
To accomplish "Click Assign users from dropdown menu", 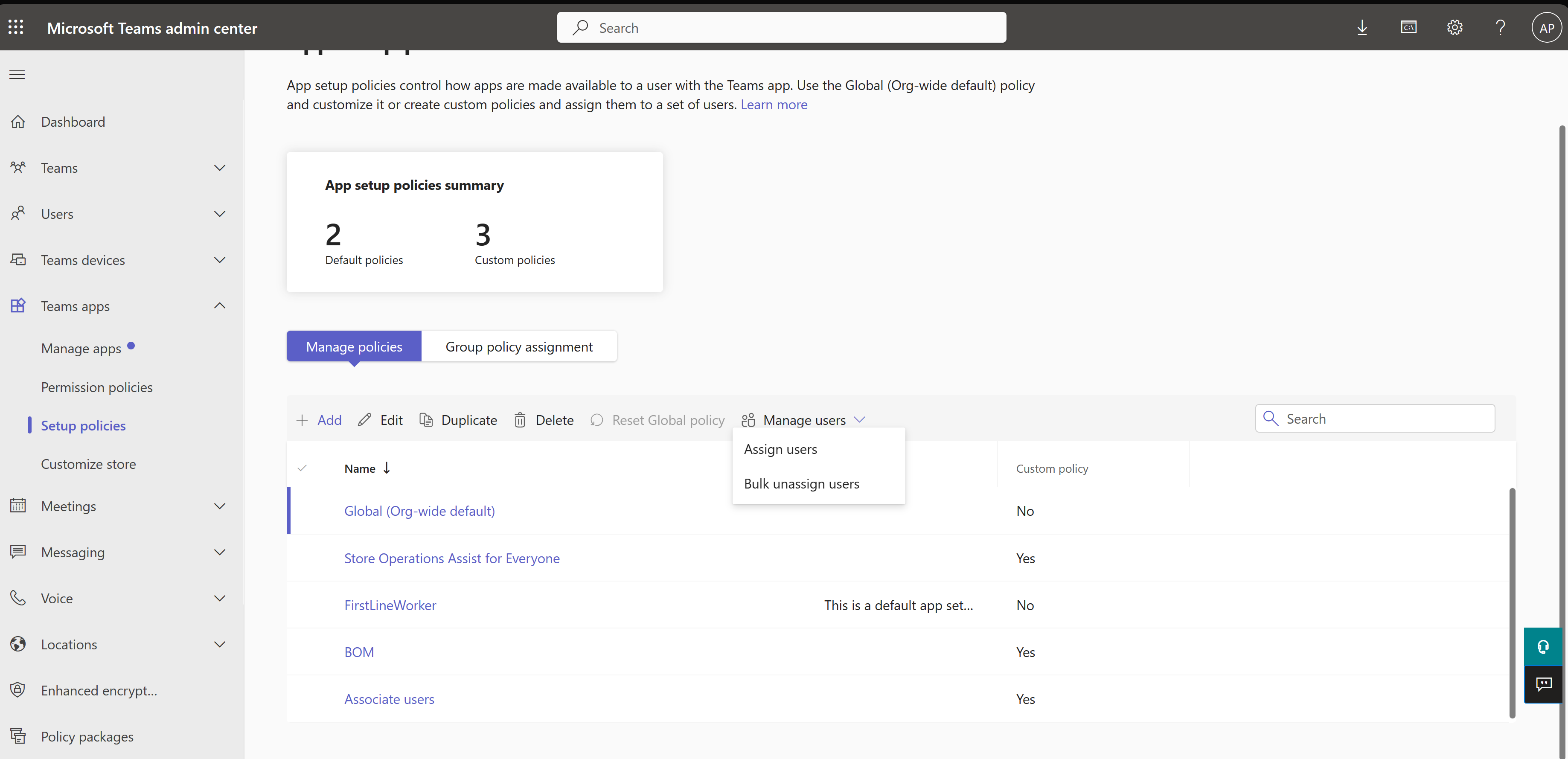I will (780, 448).
